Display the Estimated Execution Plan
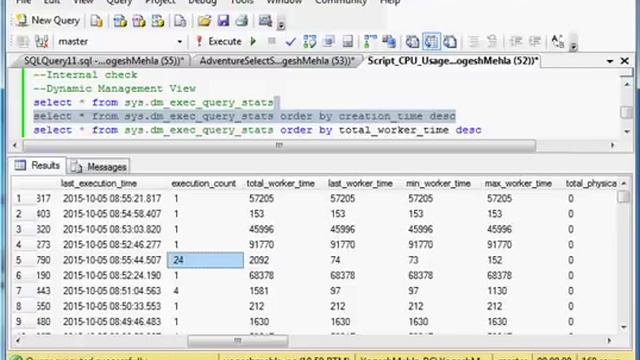This screenshot has height=360, width=640. 310,42
